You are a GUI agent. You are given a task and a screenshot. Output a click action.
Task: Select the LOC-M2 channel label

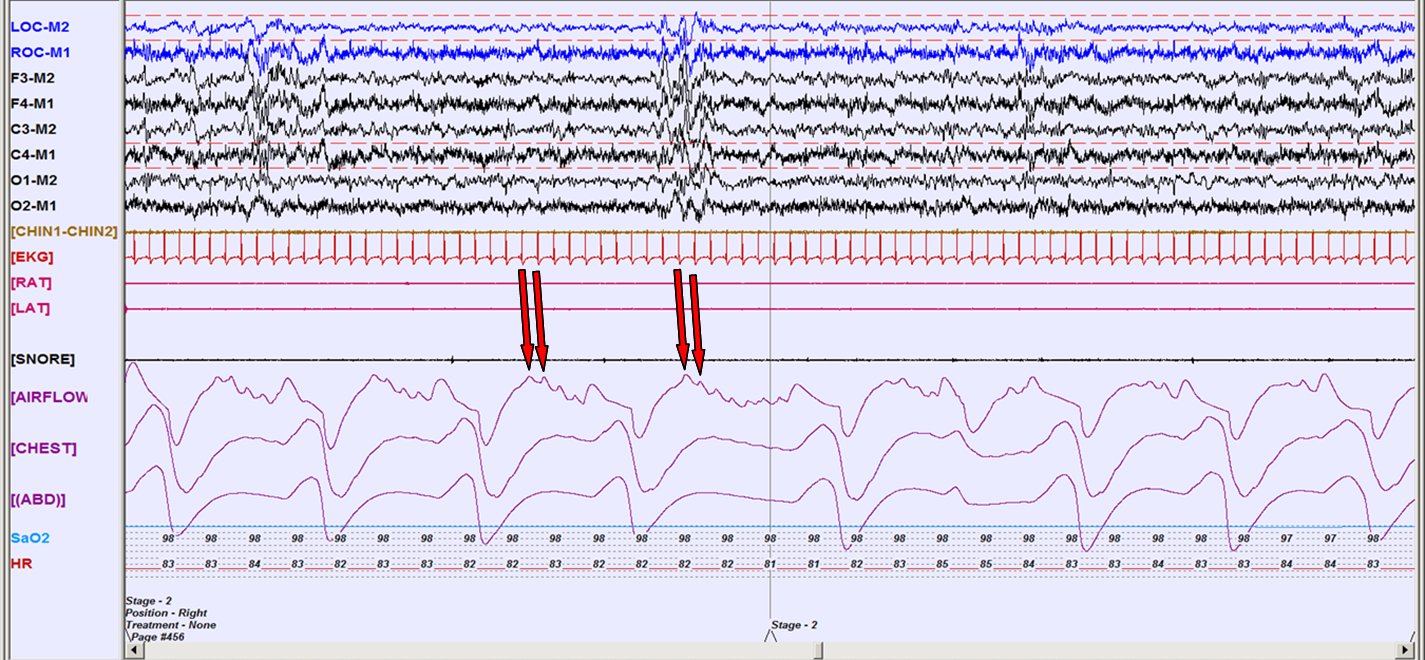(x=40, y=27)
